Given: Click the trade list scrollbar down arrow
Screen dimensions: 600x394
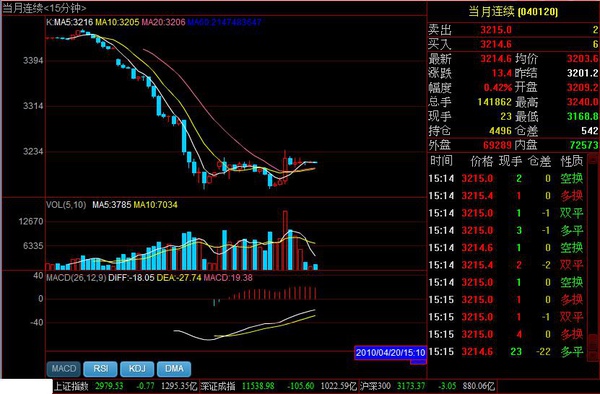Looking at the screenshot, I should pos(594,357).
